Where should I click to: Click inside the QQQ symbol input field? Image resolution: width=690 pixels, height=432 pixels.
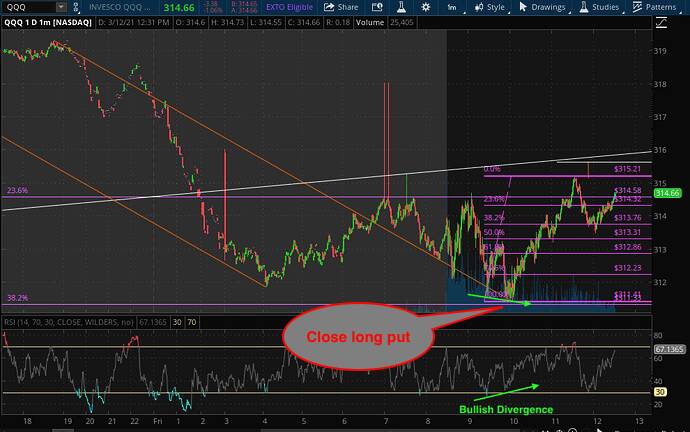click(28, 7)
